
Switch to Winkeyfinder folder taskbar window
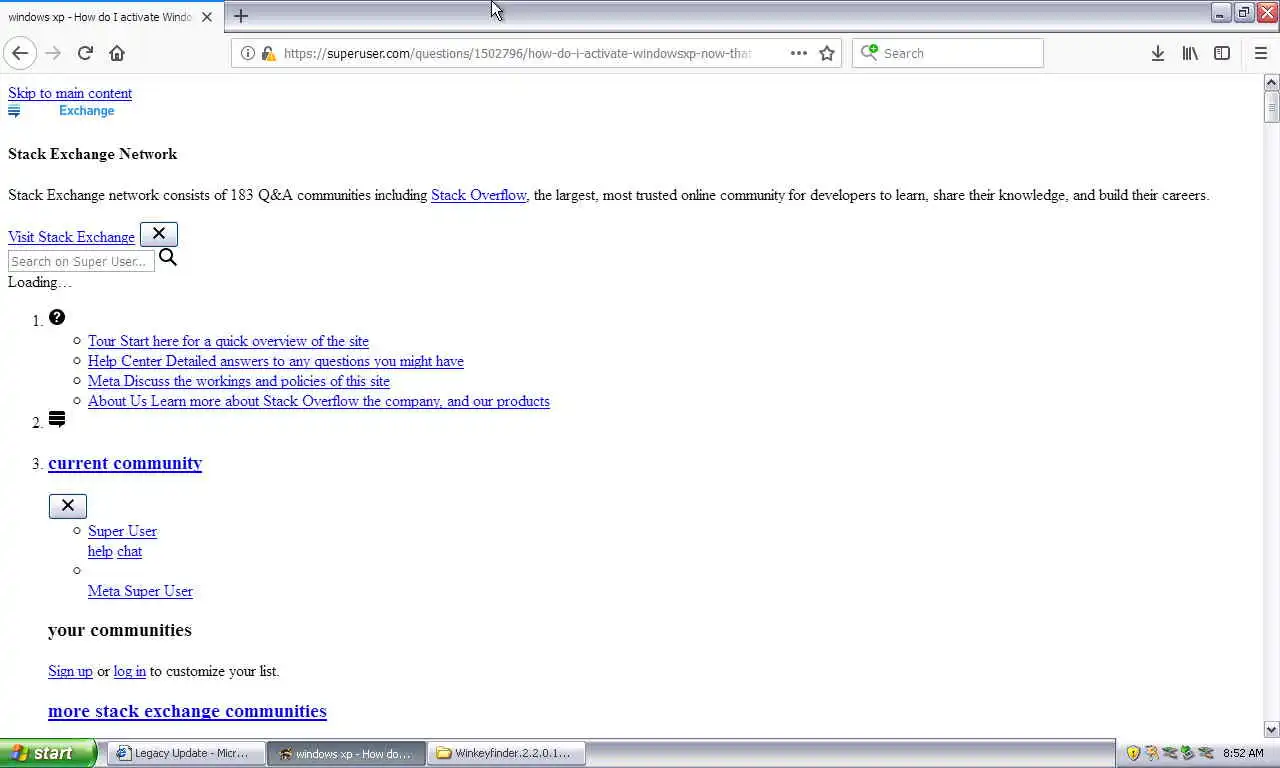pyautogui.click(x=507, y=753)
